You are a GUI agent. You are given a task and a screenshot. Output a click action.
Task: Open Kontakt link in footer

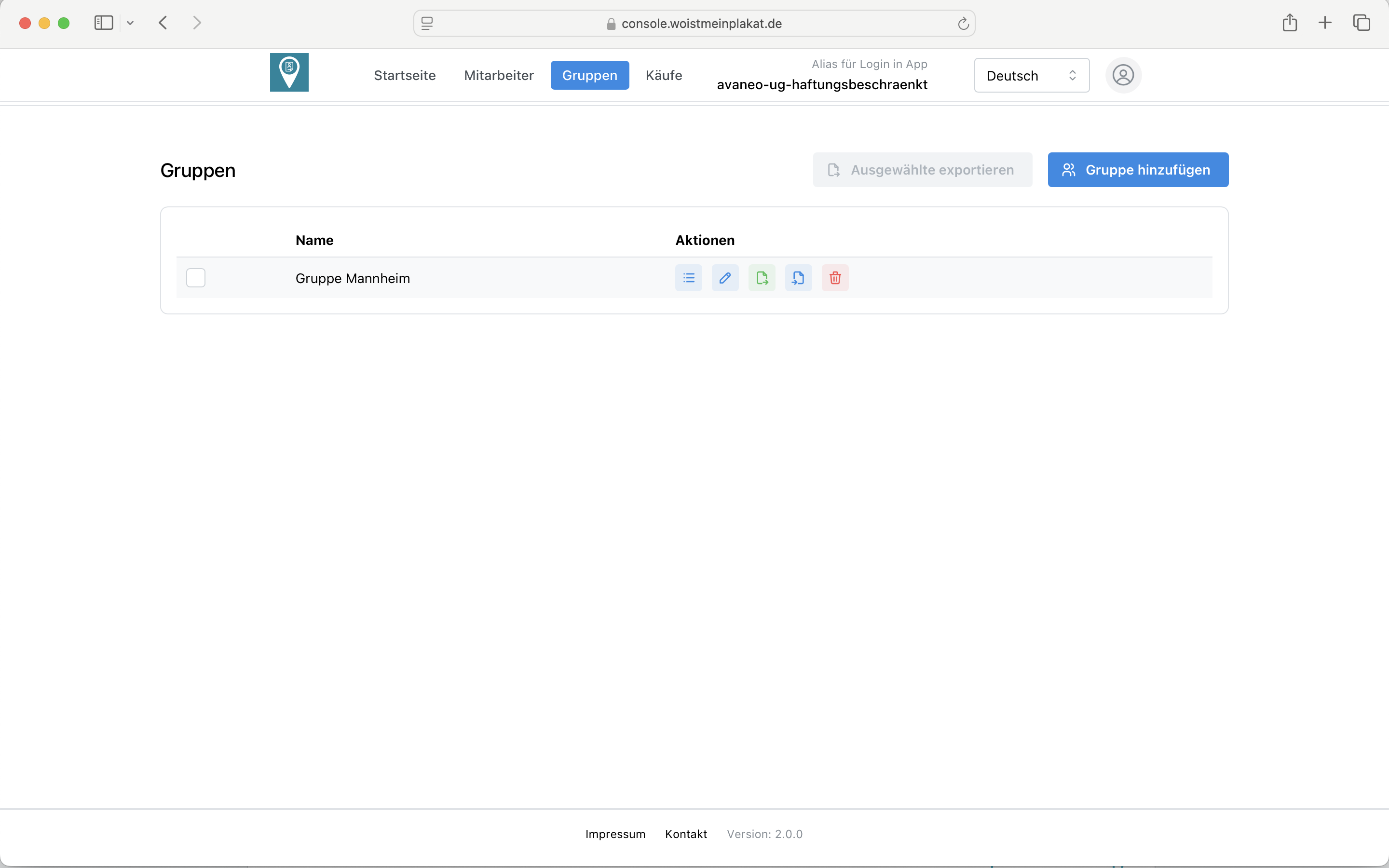(686, 834)
